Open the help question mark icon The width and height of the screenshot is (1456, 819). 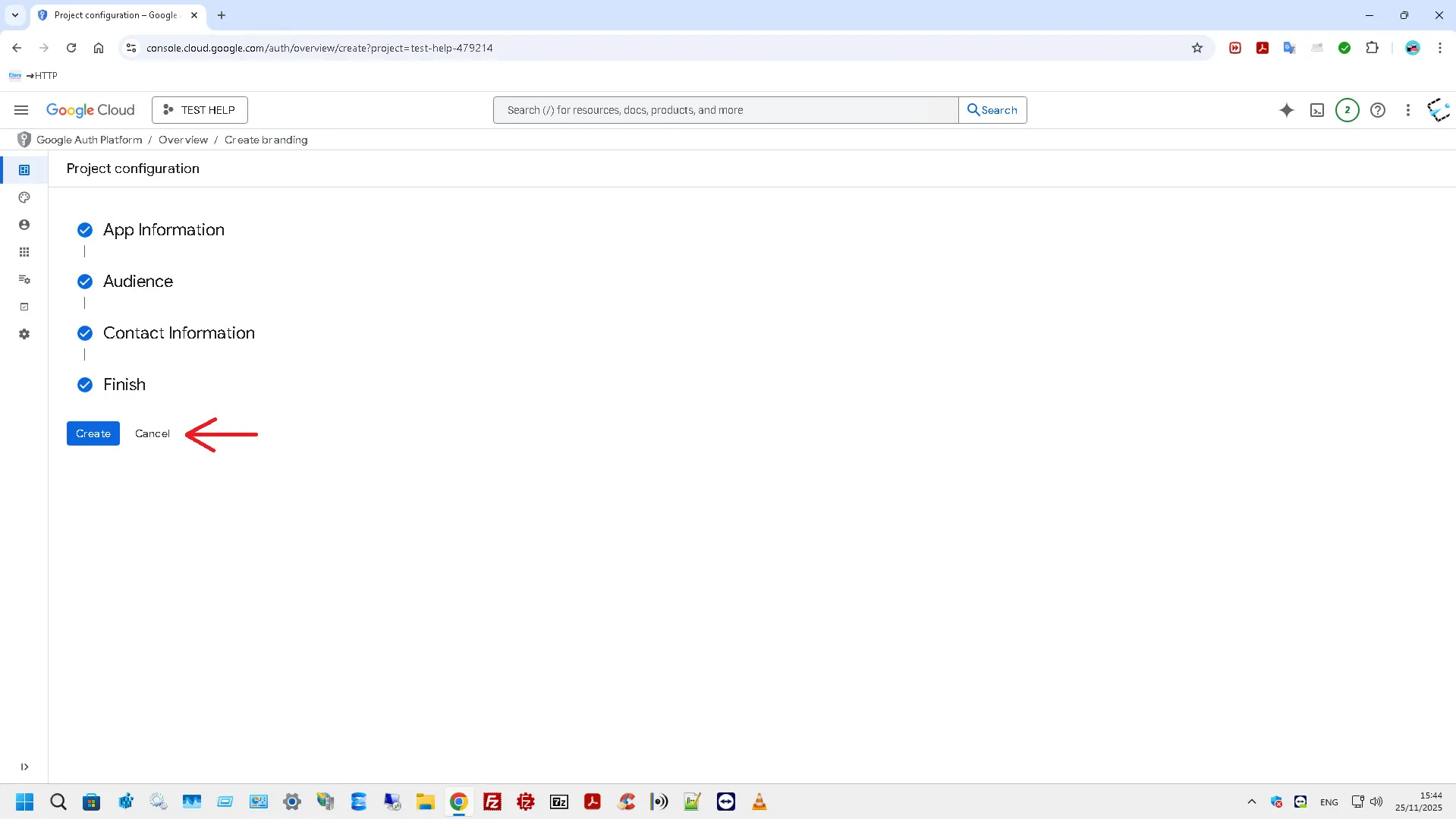tap(1377, 110)
